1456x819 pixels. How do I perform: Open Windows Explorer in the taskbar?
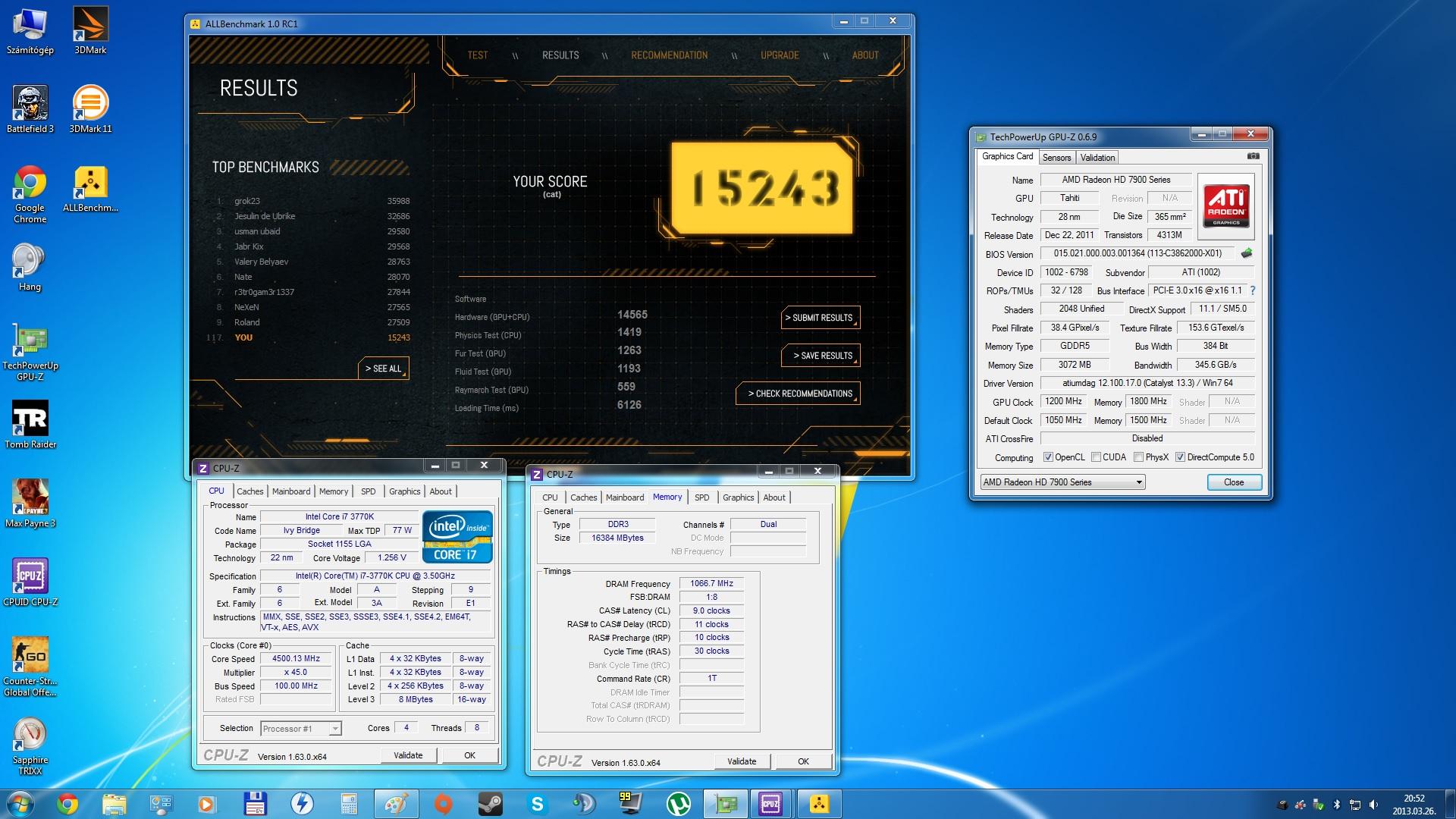115,804
